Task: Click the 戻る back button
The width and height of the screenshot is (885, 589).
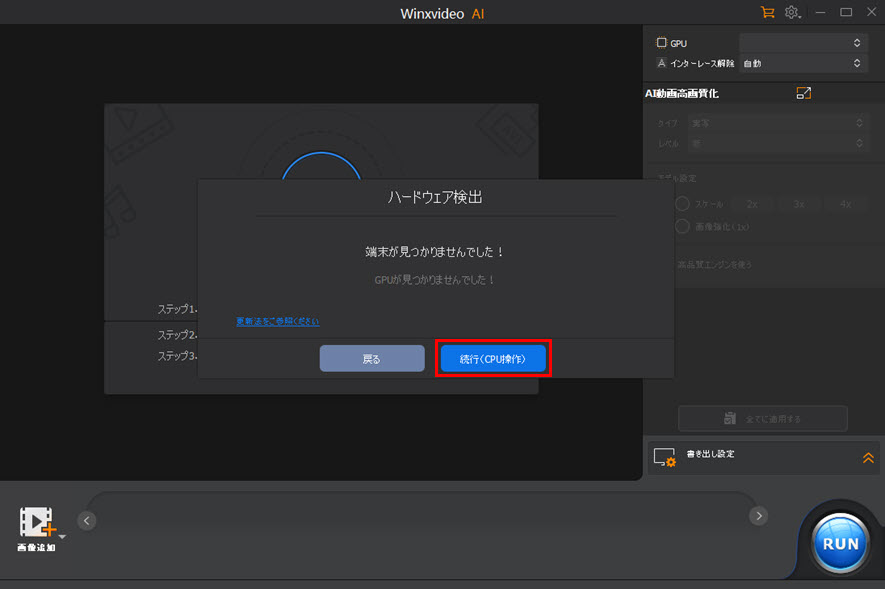Action: pos(372,359)
